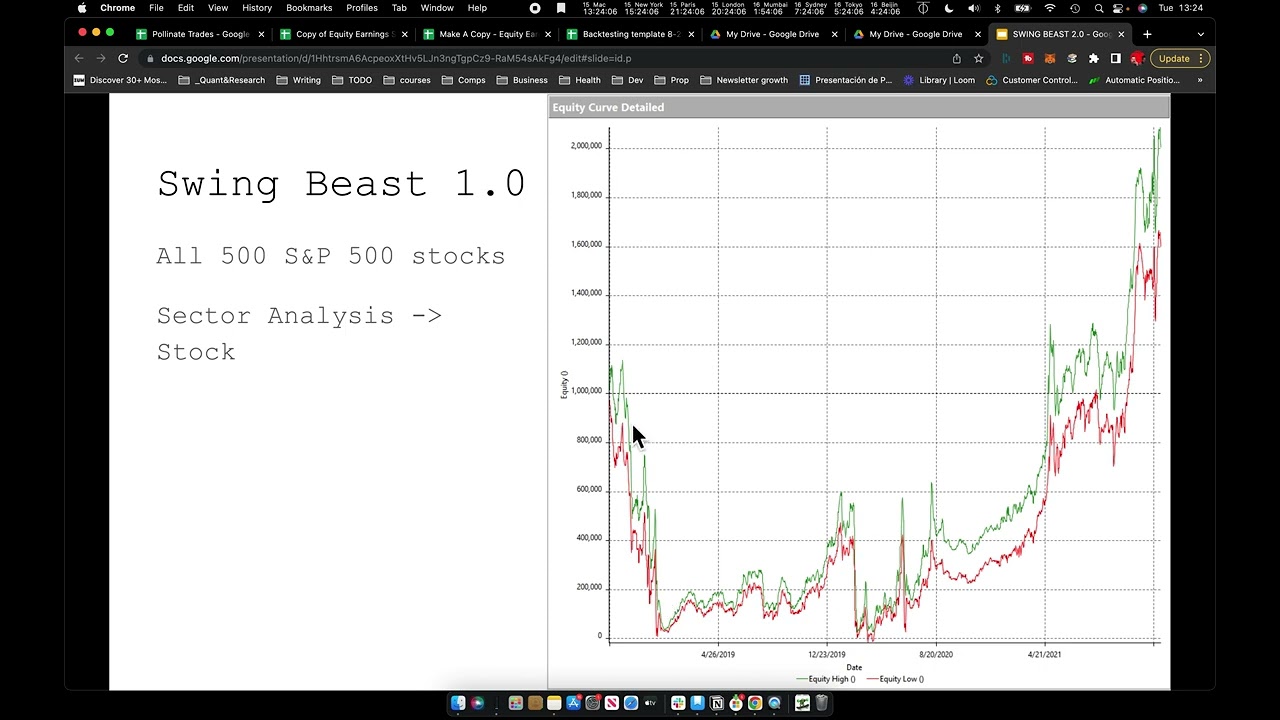
Task: Show hidden bookmarks with the chevron
Action: (1200, 80)
